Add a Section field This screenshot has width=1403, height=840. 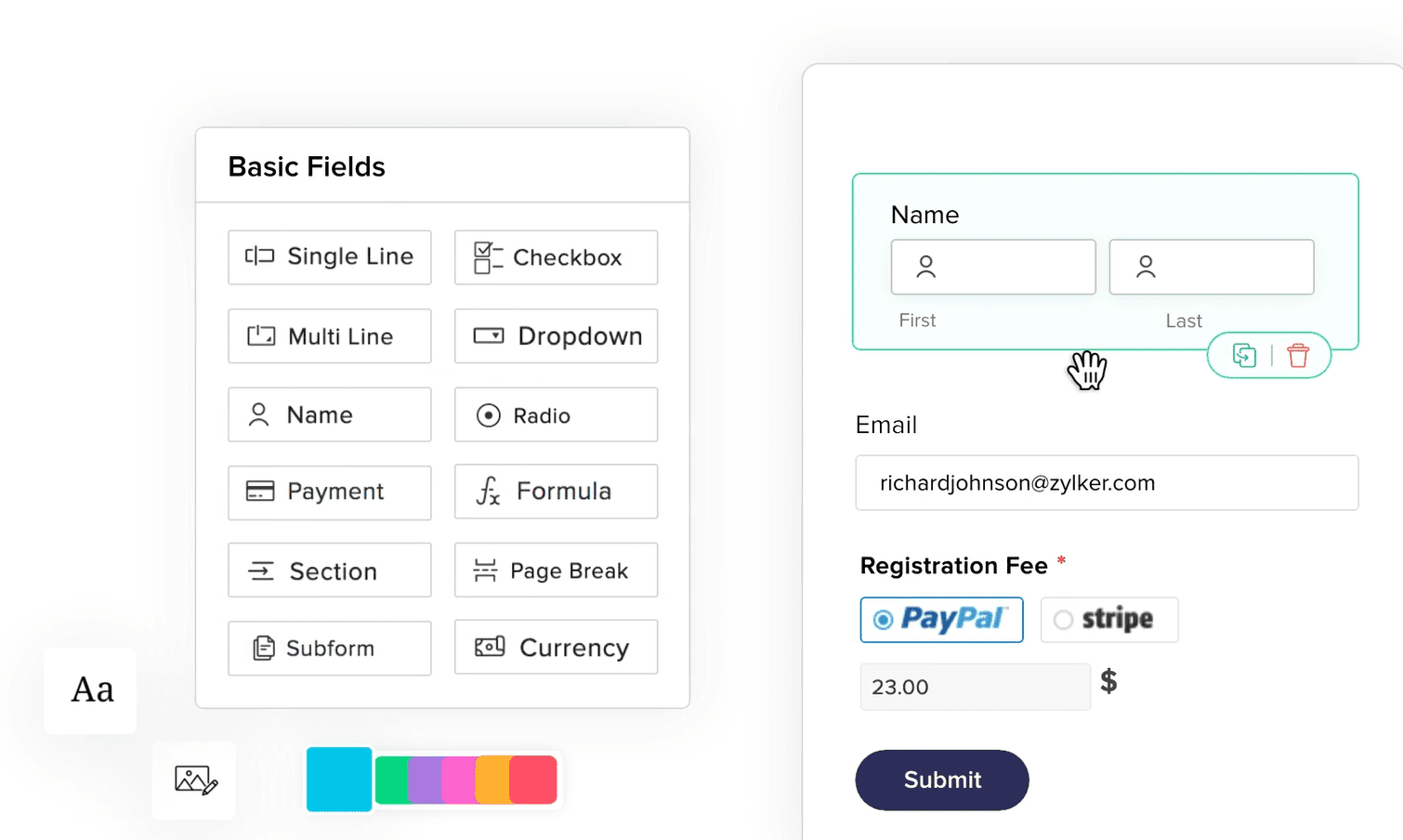330,570
